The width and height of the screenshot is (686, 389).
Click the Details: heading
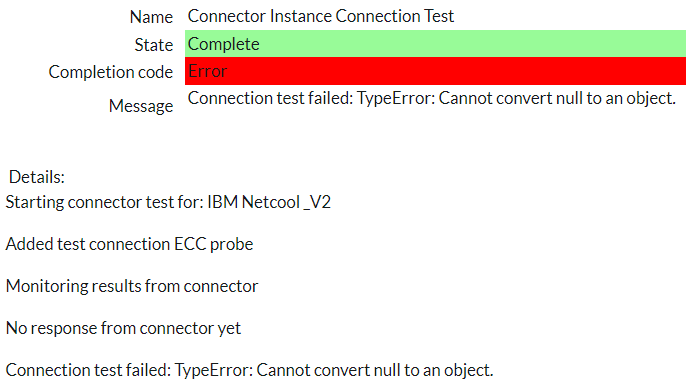click(x=37, y=177)
